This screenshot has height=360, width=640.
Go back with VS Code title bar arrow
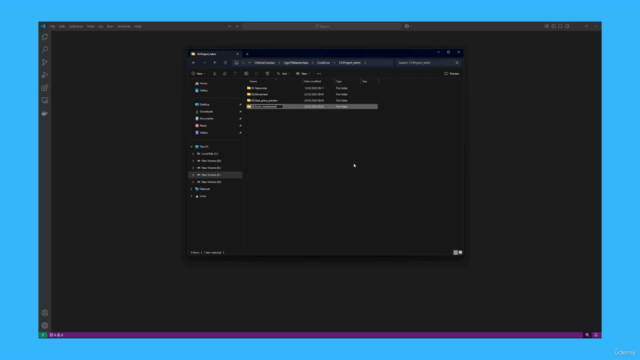pos(230,26)
